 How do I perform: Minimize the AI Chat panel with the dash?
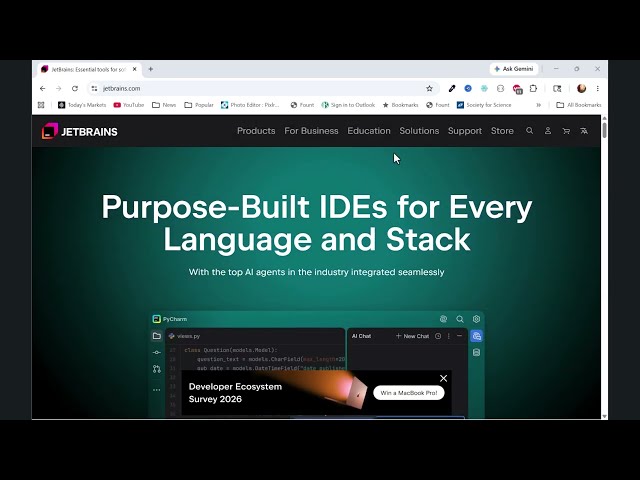459,336
